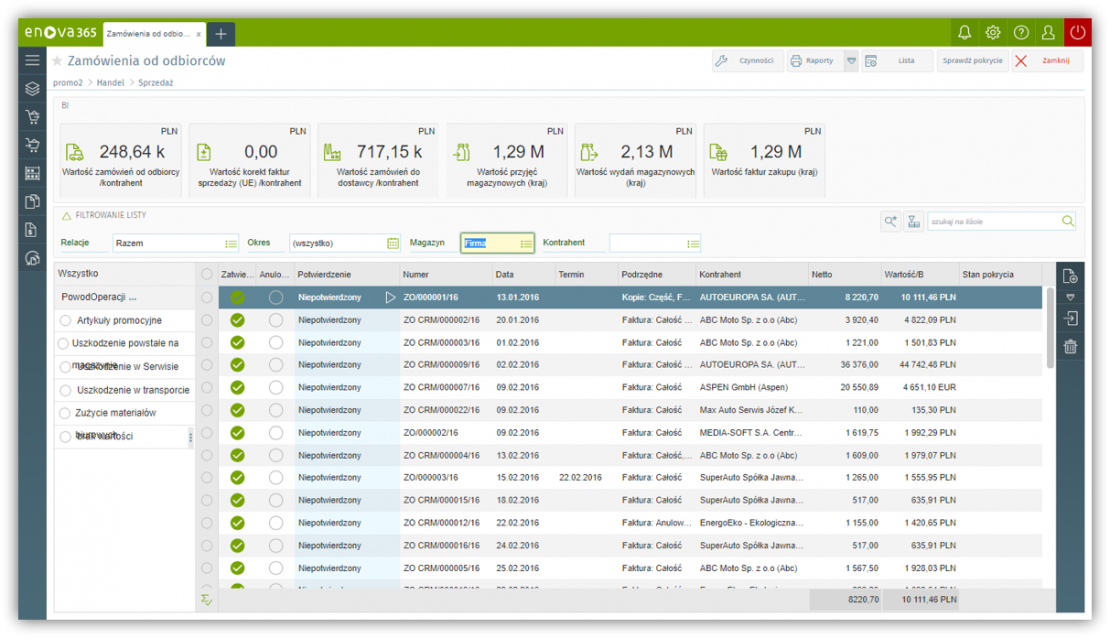This screenshot has width=1110, height=638.
Task: Select the Uszkodzenie w transporcie radio option
Action: coord(66,390)
